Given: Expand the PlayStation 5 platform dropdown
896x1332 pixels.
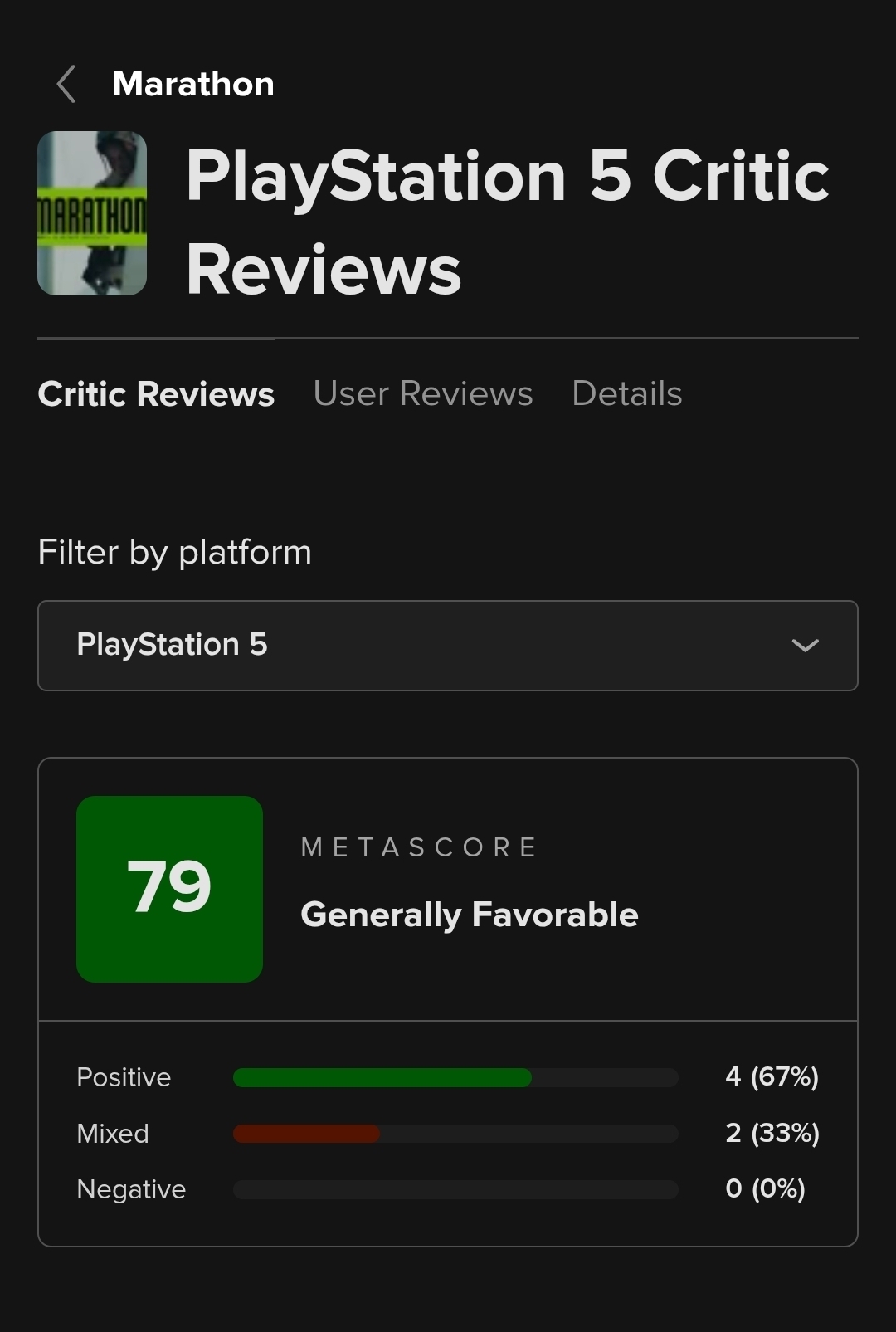Looking at the screenshot, I should coord(448,646).
